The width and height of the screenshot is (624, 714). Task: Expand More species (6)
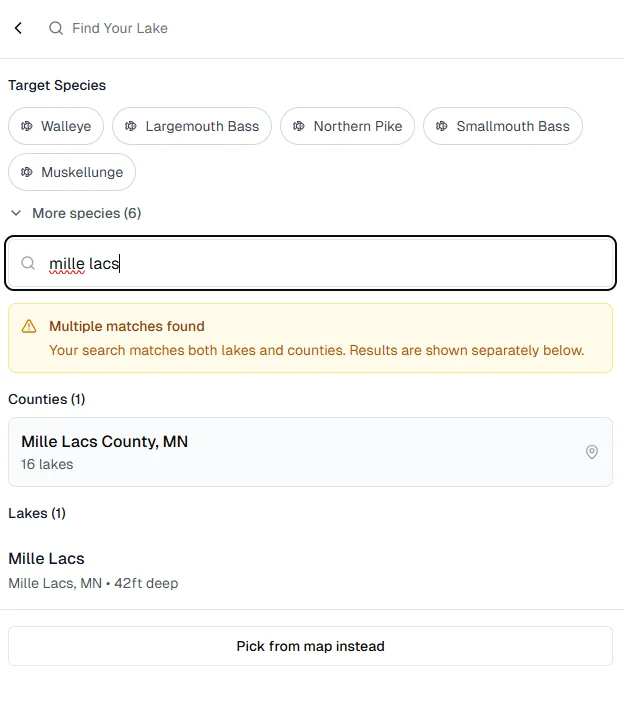coord(75,213)
